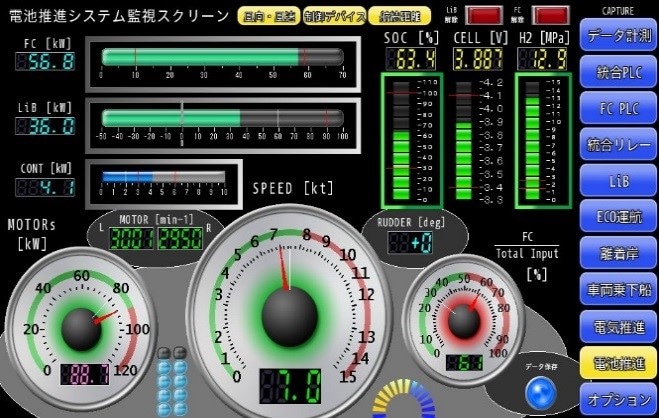The height and width of the screenshot is (418, 659).
Task: Switch to 電気推進 screen
Action: click(x=616, y=326)
